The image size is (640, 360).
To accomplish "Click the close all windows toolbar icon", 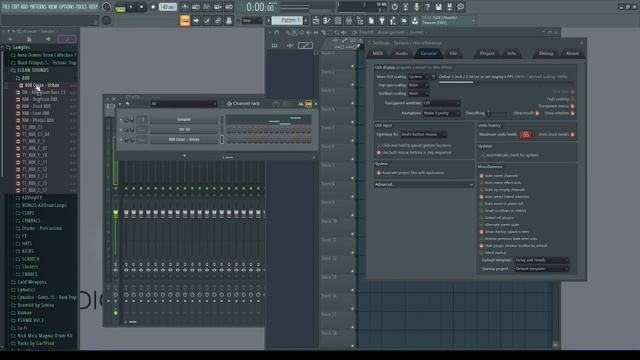I will point(404,20).
